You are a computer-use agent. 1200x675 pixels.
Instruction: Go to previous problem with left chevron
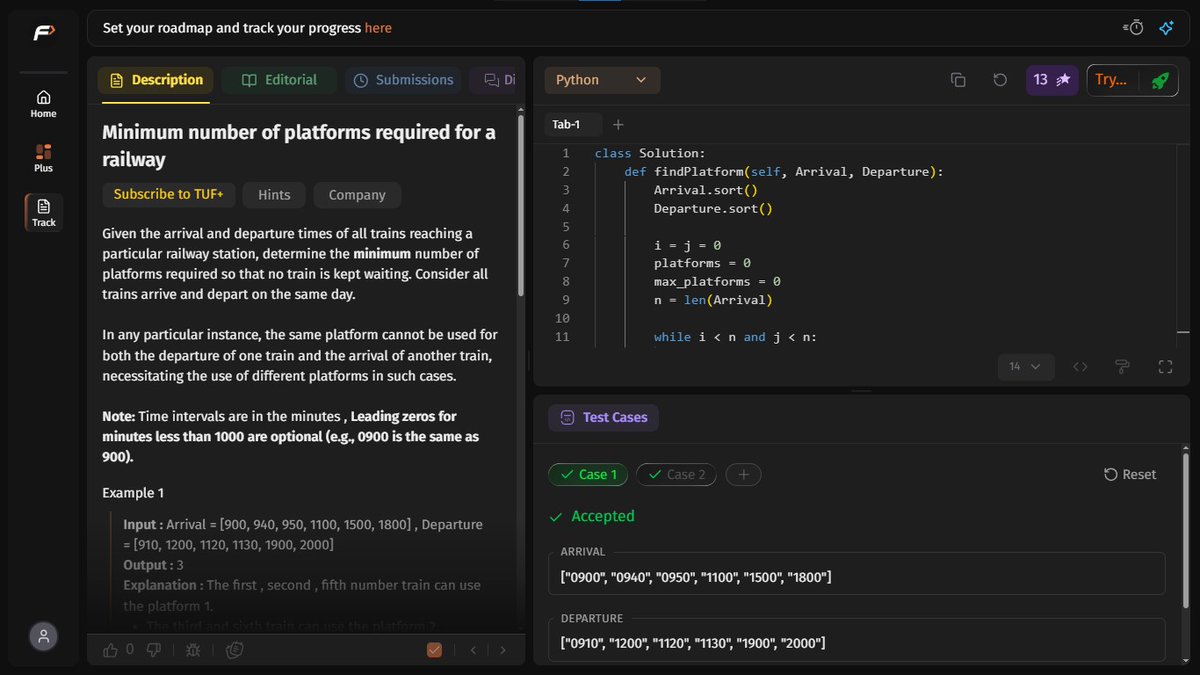[x=474, y=650]
